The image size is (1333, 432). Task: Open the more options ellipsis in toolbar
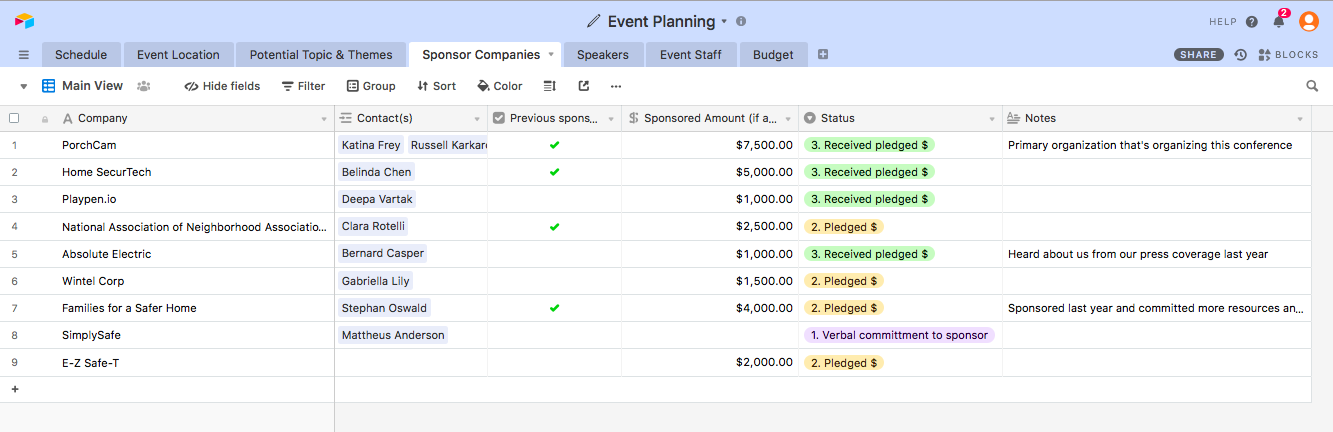[616, 86]
